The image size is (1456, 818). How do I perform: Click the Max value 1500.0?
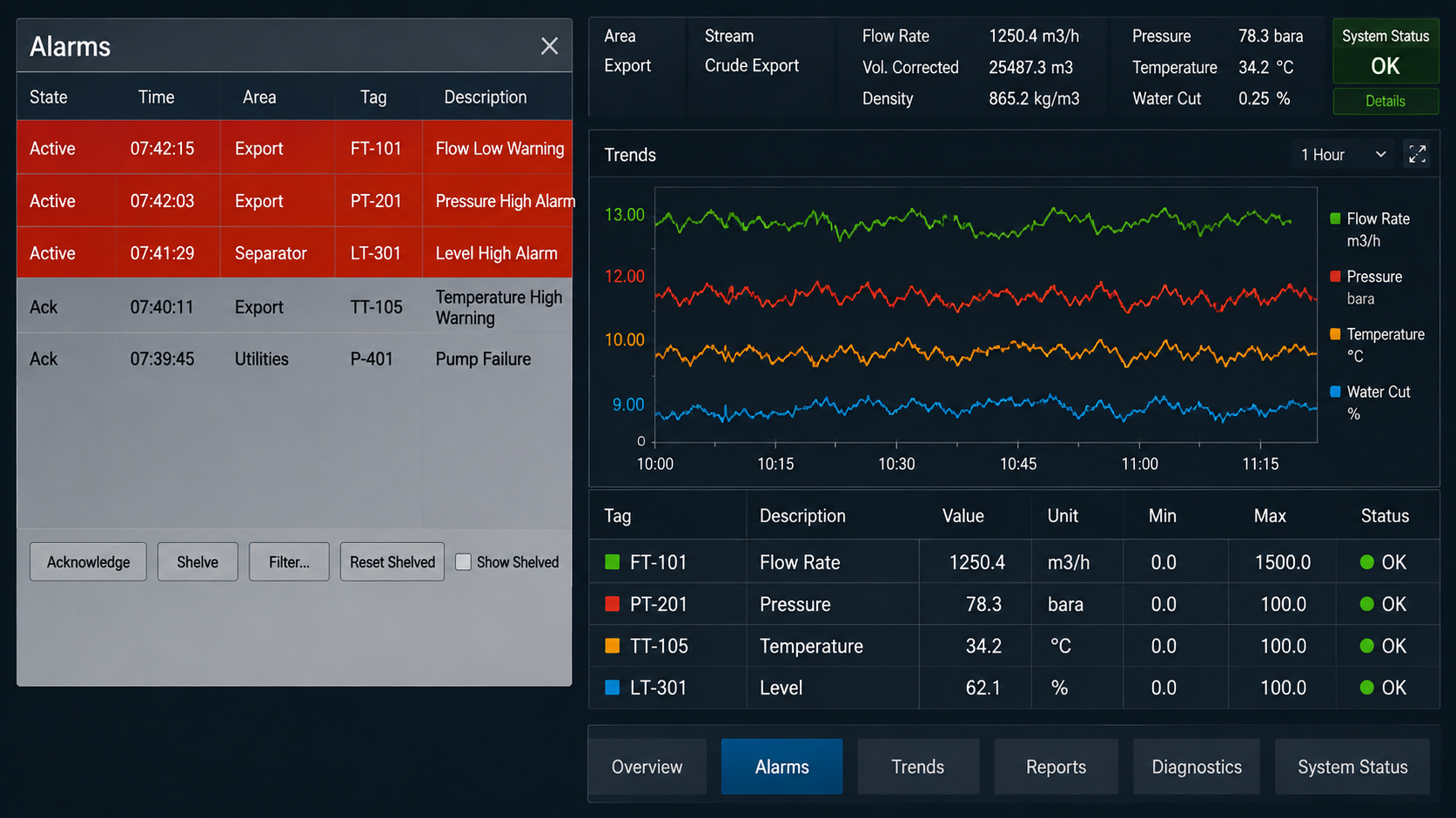point(1283,562)
